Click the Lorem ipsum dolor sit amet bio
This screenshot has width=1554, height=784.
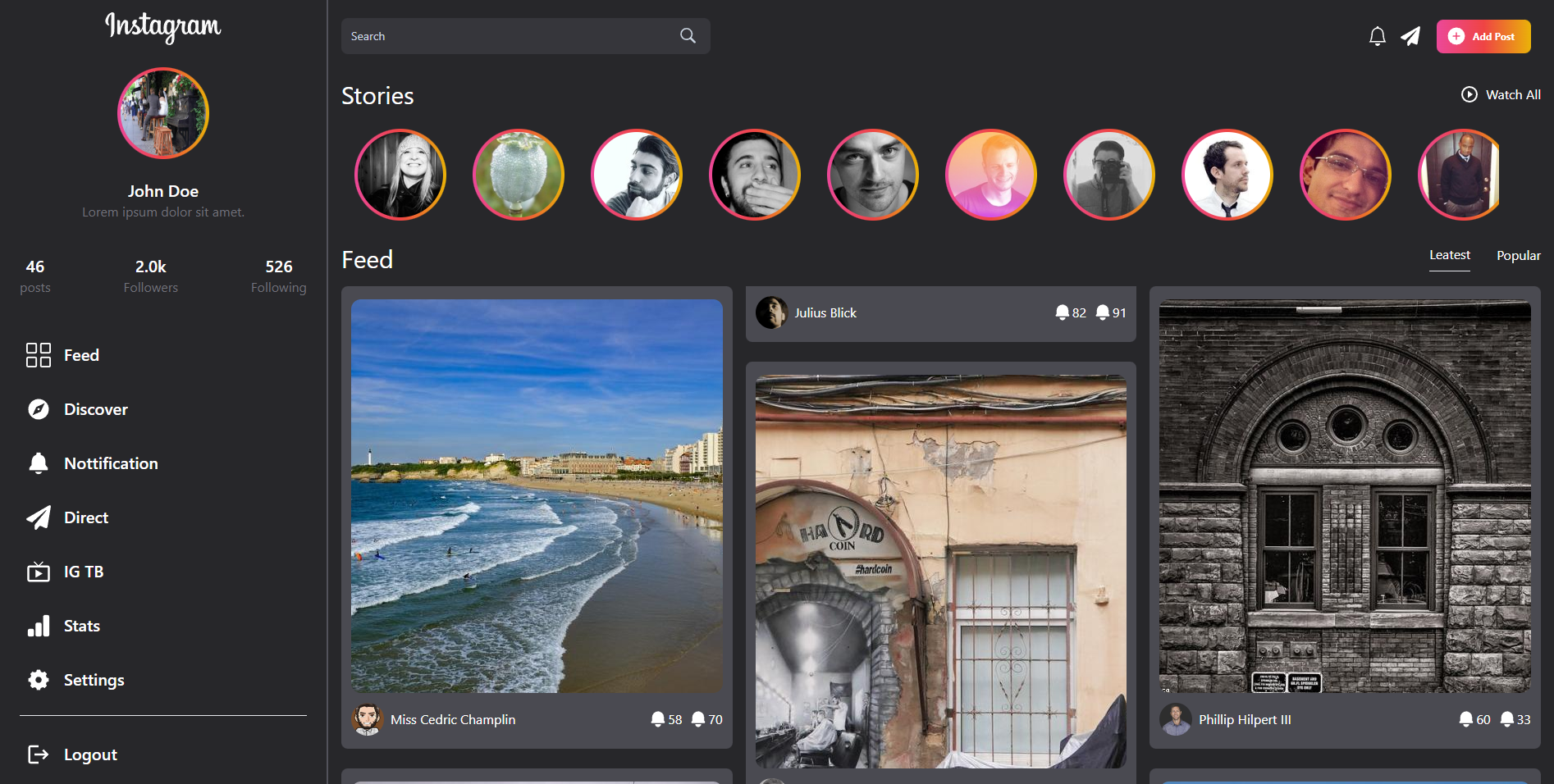(x=163, y=212)
